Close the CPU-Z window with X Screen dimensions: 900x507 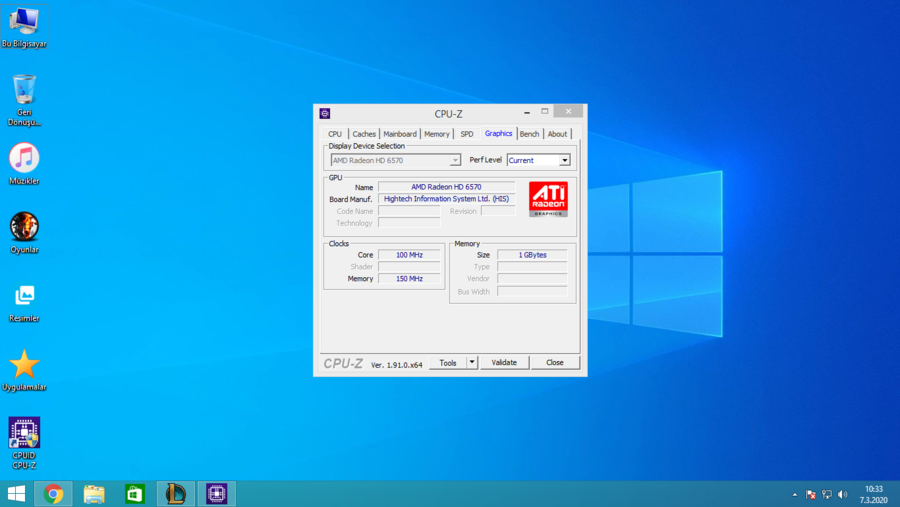(x=568, y=111)
